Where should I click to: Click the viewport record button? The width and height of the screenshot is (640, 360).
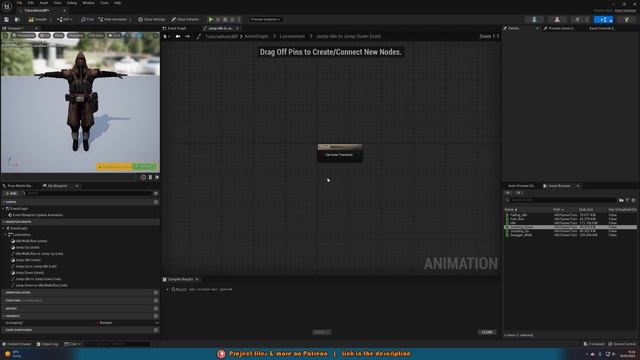coord(143,177)
